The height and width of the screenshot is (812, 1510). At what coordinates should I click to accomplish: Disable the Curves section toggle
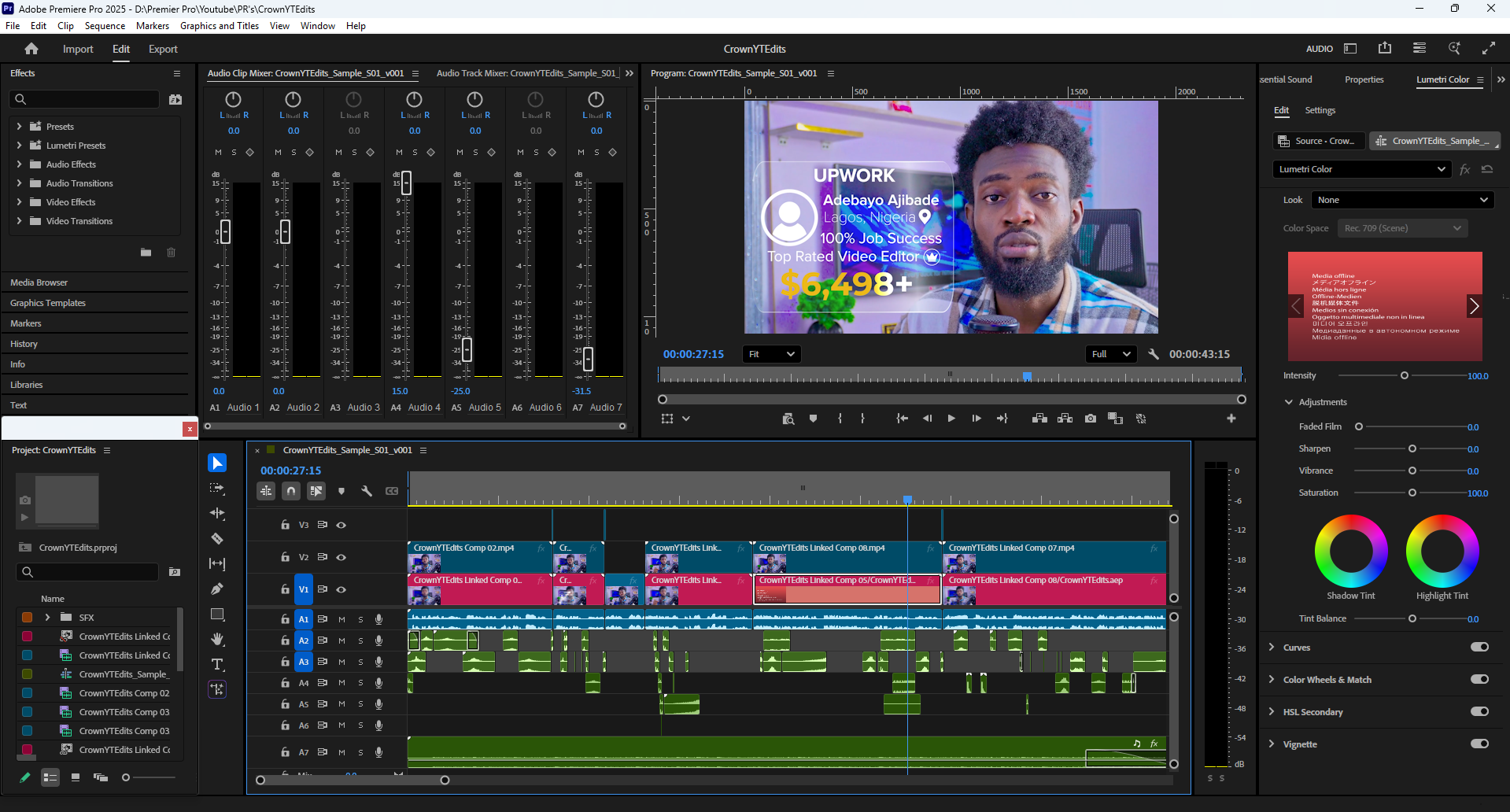(x=1479, y=647)
